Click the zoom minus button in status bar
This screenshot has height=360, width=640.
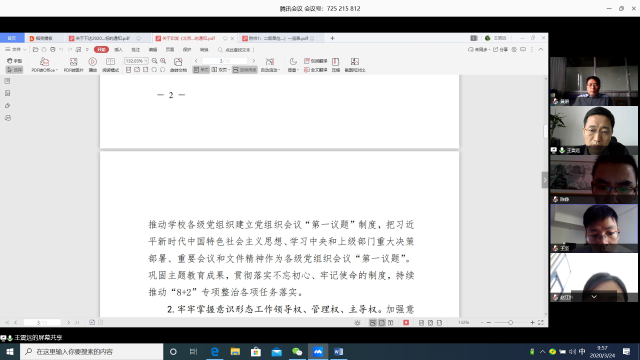tap(489, 322)
